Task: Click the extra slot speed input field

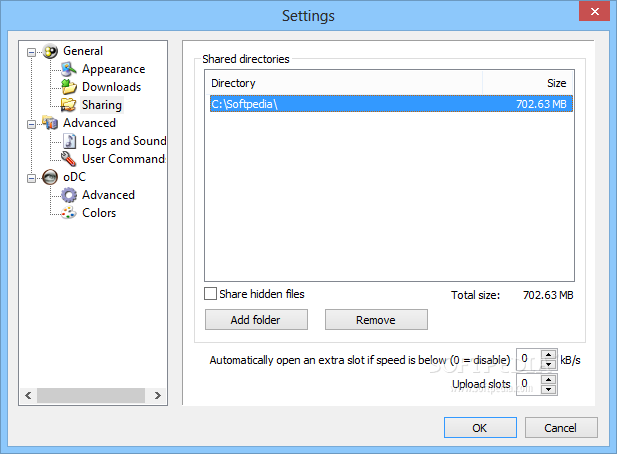Action: 529,360
